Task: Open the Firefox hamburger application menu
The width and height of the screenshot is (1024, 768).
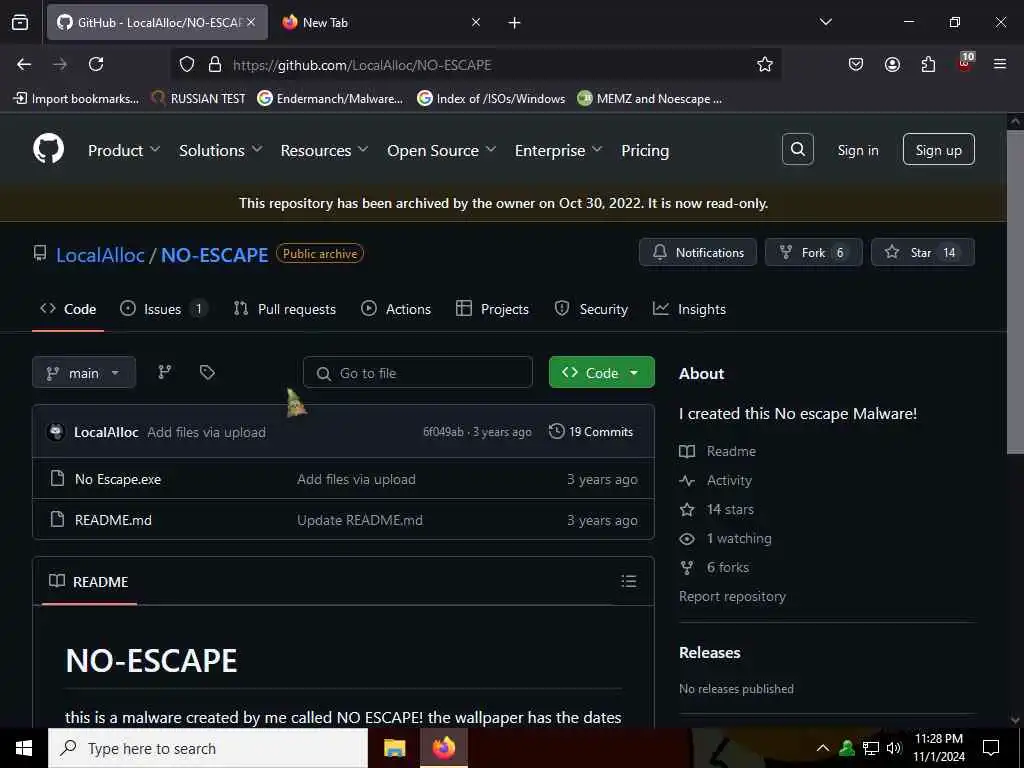Action: click(x=1000, y=64)
